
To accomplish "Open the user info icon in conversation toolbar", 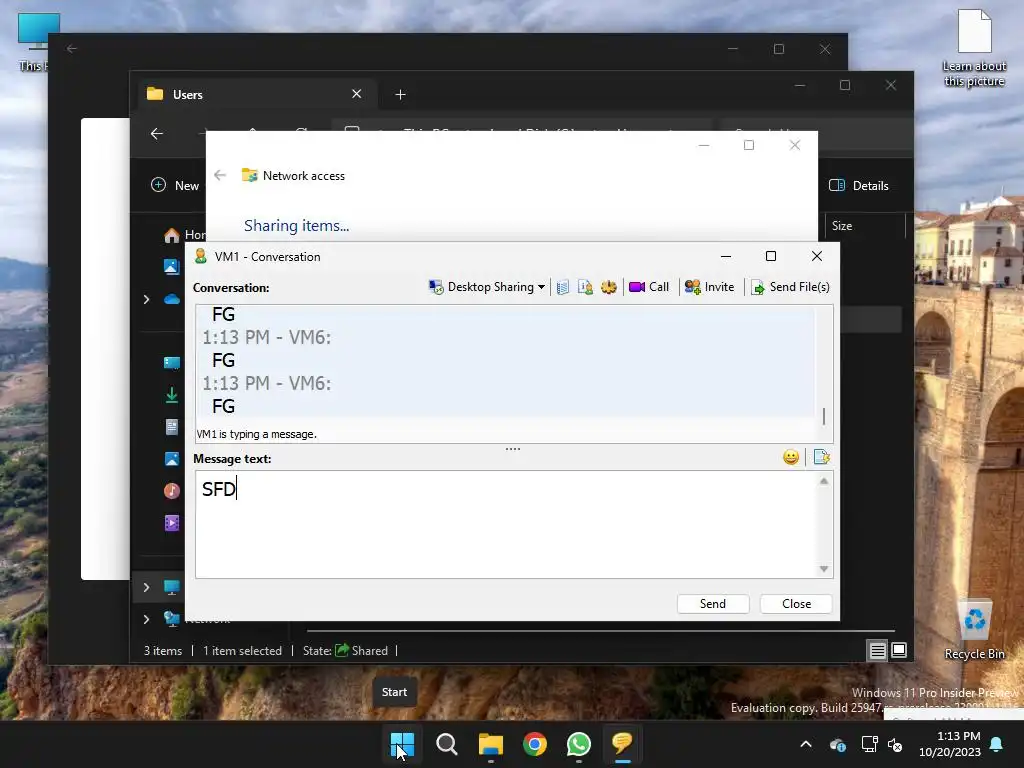I will point(585,287).
